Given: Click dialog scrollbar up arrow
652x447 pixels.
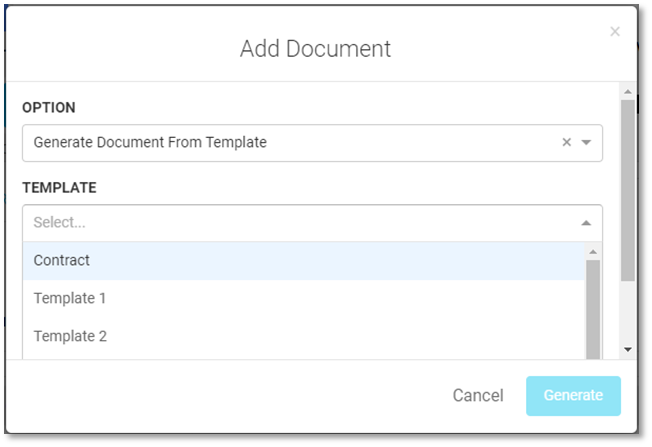Looking at the screenshot, I should click(x=628, y=91).
